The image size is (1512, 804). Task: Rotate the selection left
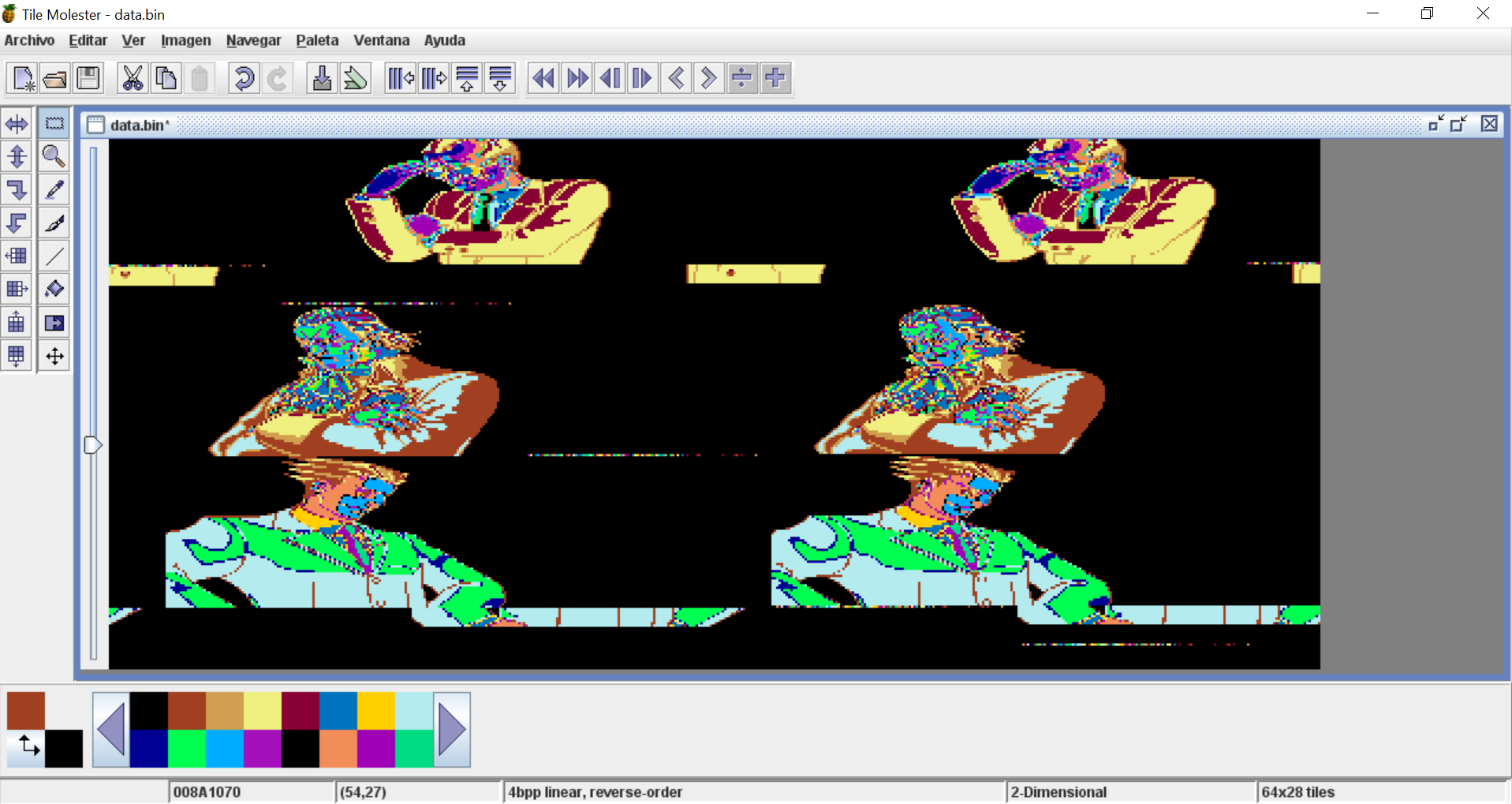click(17, 223)
